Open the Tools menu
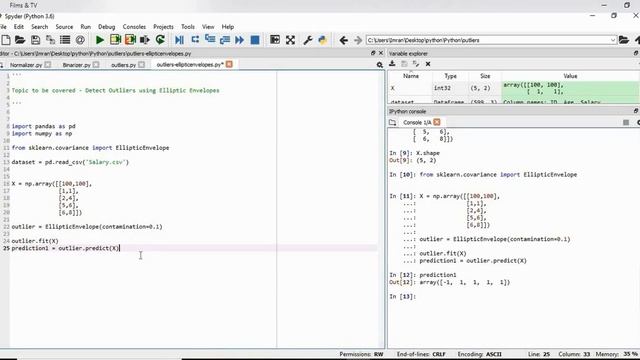 (188, 27)
